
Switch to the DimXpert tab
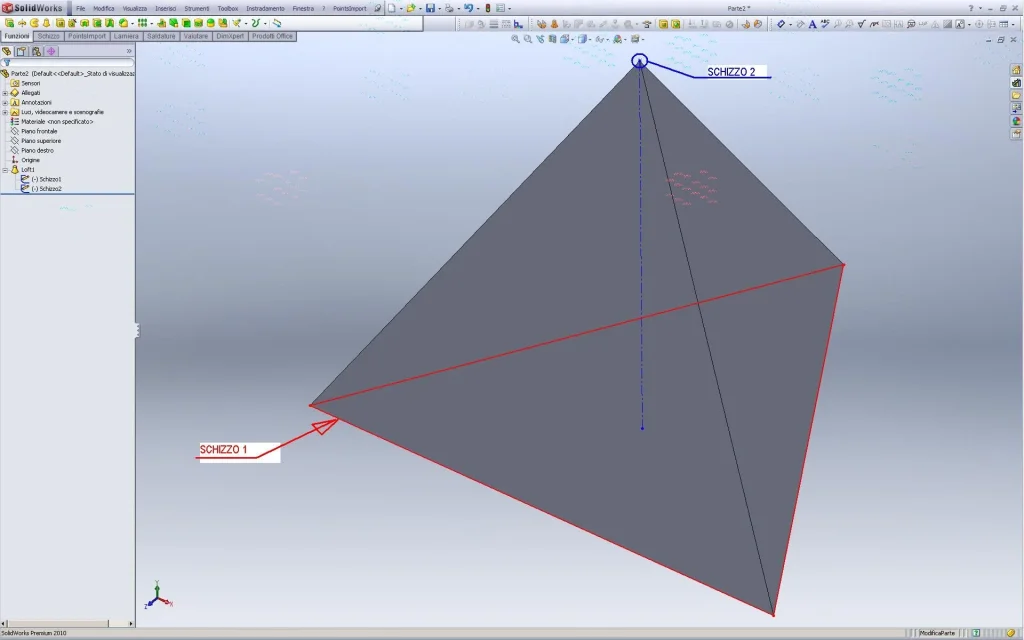(x=230, y=37)
